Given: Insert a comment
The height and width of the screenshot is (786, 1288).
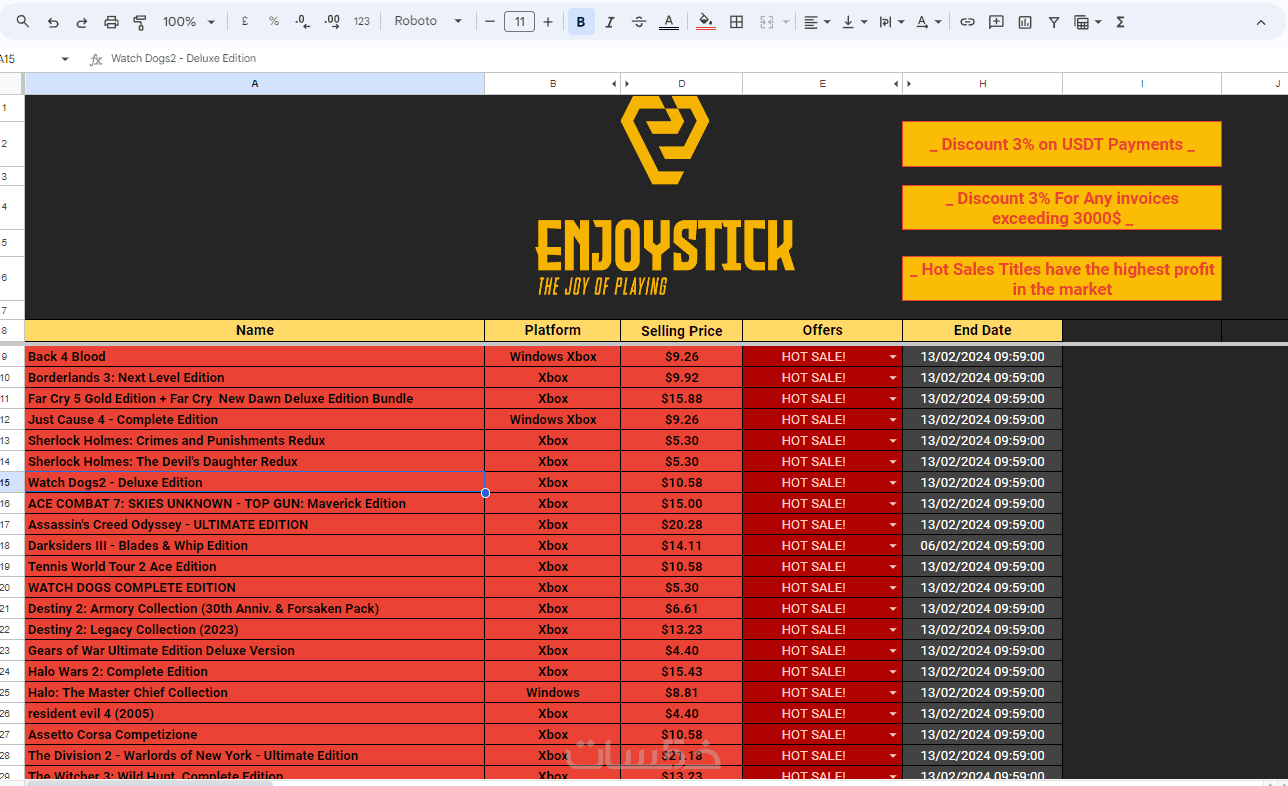Looking at the screenshot, I should 996,22.
